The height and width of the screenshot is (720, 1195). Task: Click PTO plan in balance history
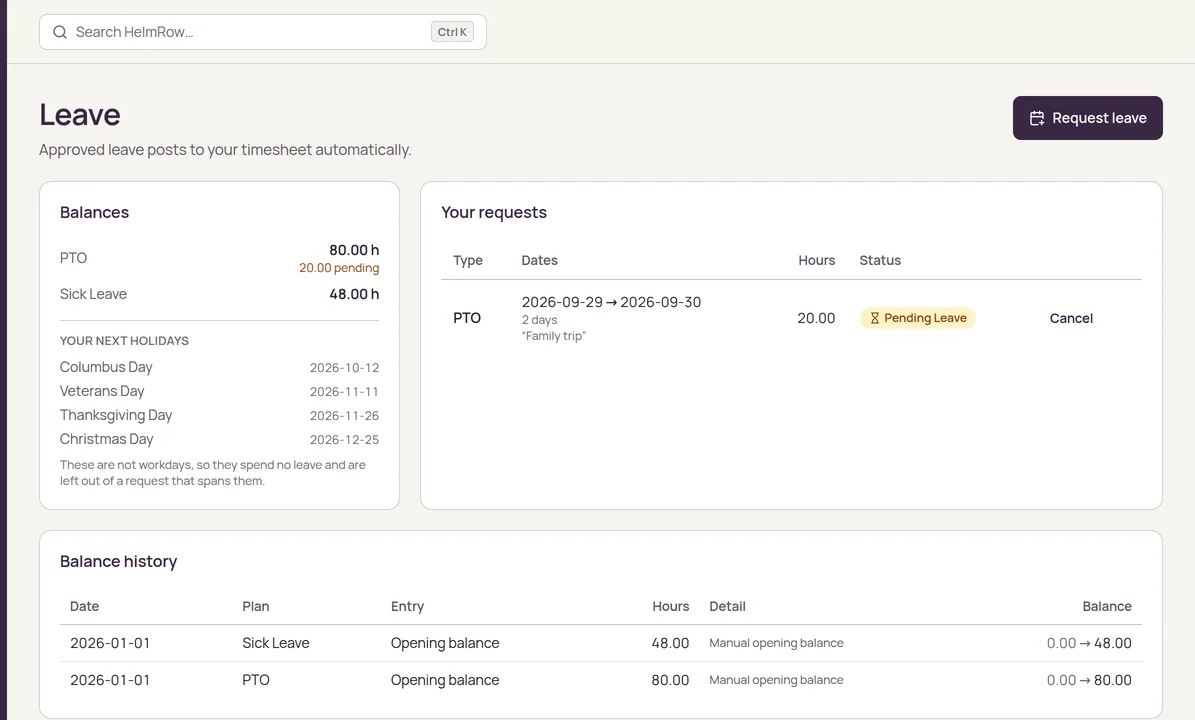point(256,680)
